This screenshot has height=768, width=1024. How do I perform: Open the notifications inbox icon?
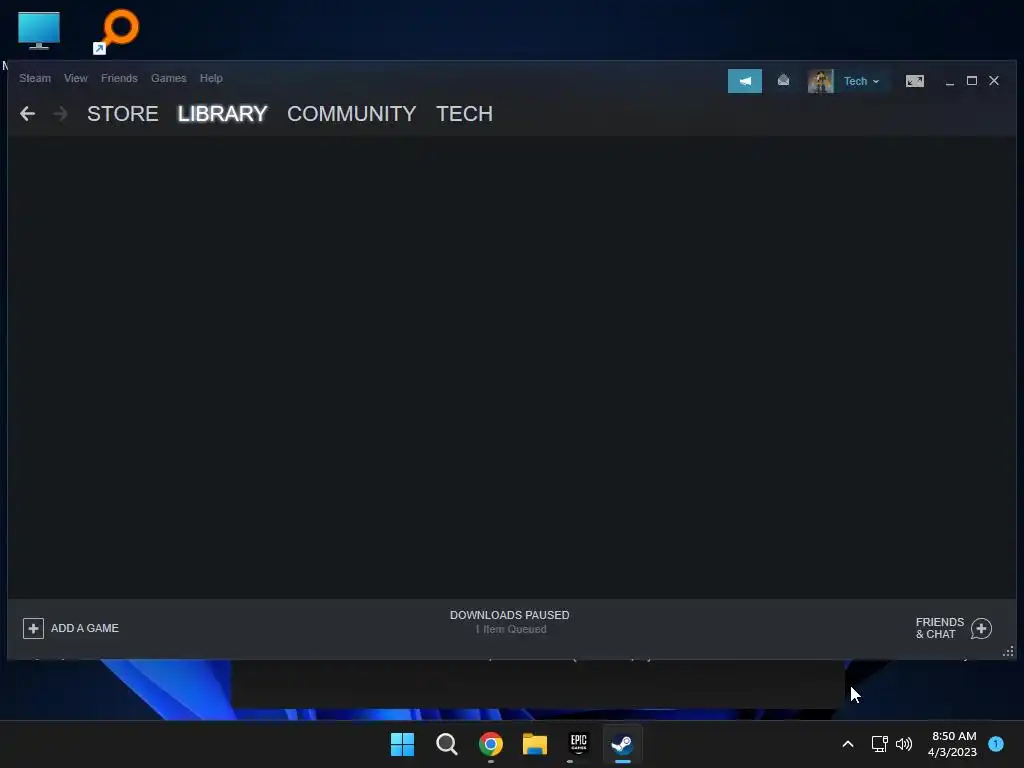tap(783, 80)
